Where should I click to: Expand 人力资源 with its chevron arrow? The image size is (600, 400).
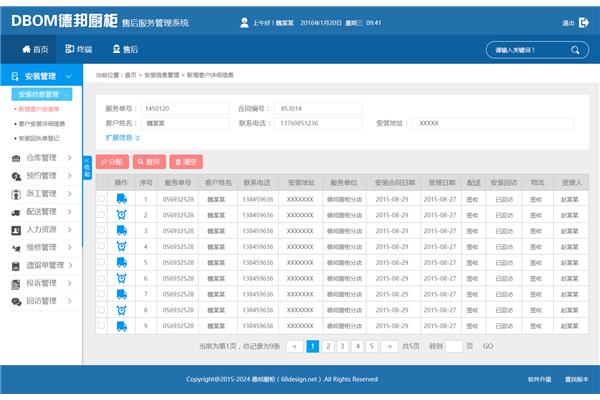70,229
